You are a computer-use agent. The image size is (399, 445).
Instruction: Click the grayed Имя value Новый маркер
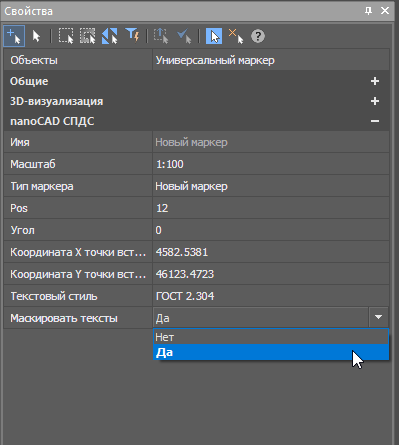coord(271,142)
